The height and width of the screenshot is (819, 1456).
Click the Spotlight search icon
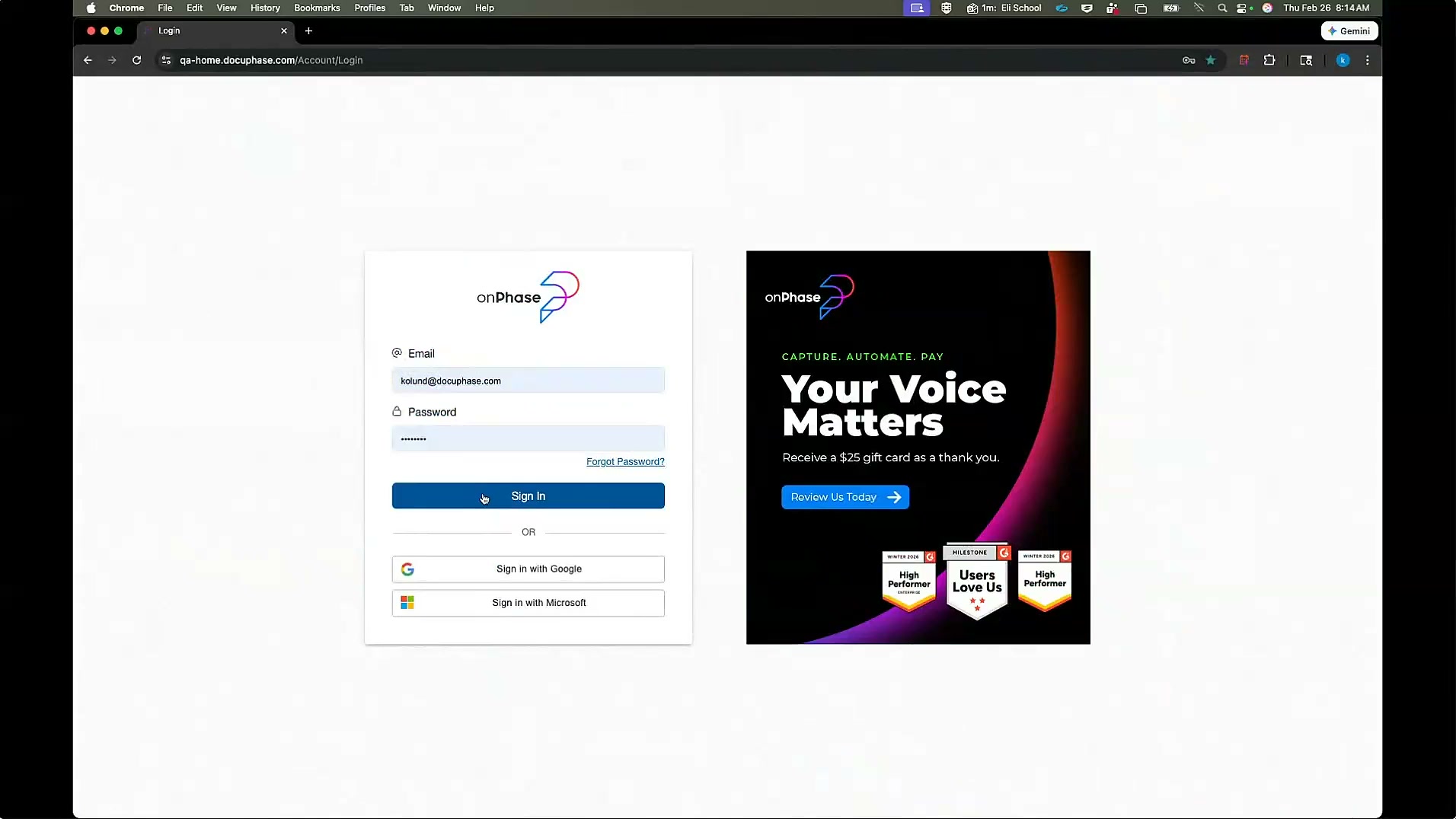(1222, 8)
